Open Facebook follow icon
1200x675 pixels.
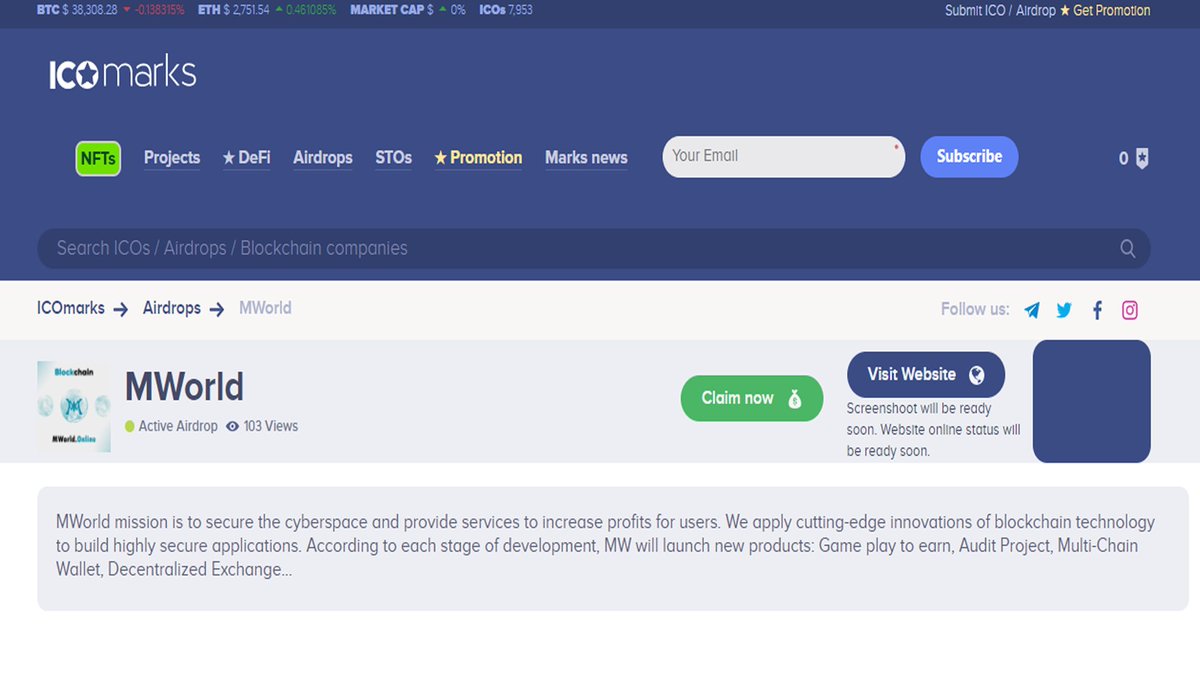[x=1097, y=310]
